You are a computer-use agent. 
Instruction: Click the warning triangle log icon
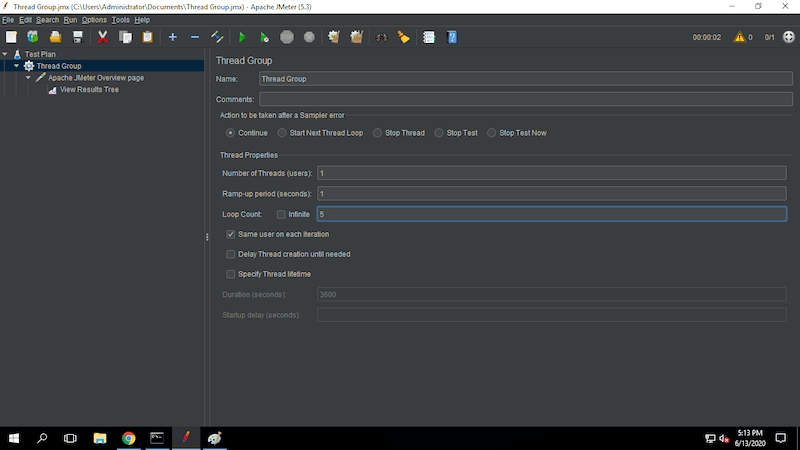[739, 37]
